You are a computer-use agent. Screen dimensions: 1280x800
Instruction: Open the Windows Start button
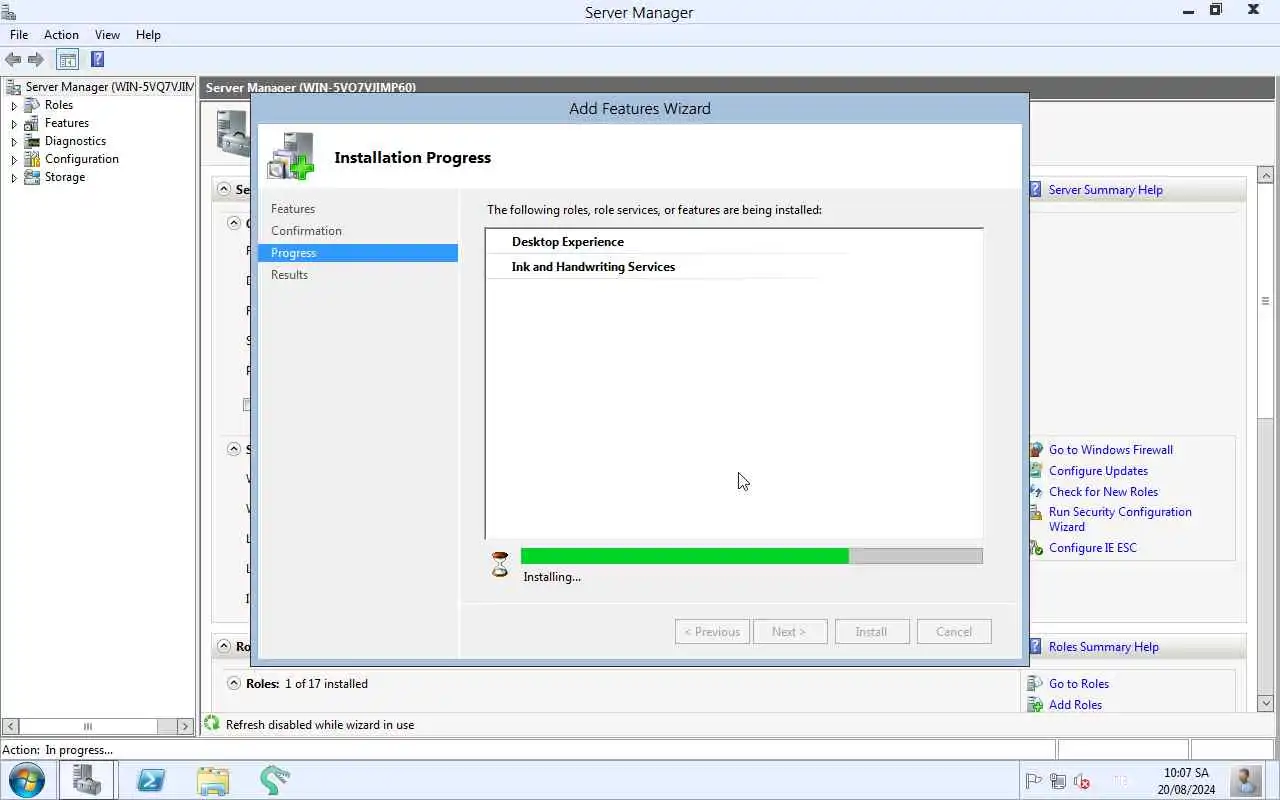click(x=27, y=780)
